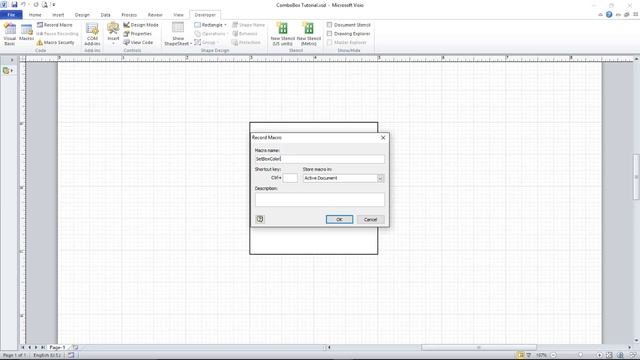
Task: Open help in Record Macro dialog
Action: (260, 219)
